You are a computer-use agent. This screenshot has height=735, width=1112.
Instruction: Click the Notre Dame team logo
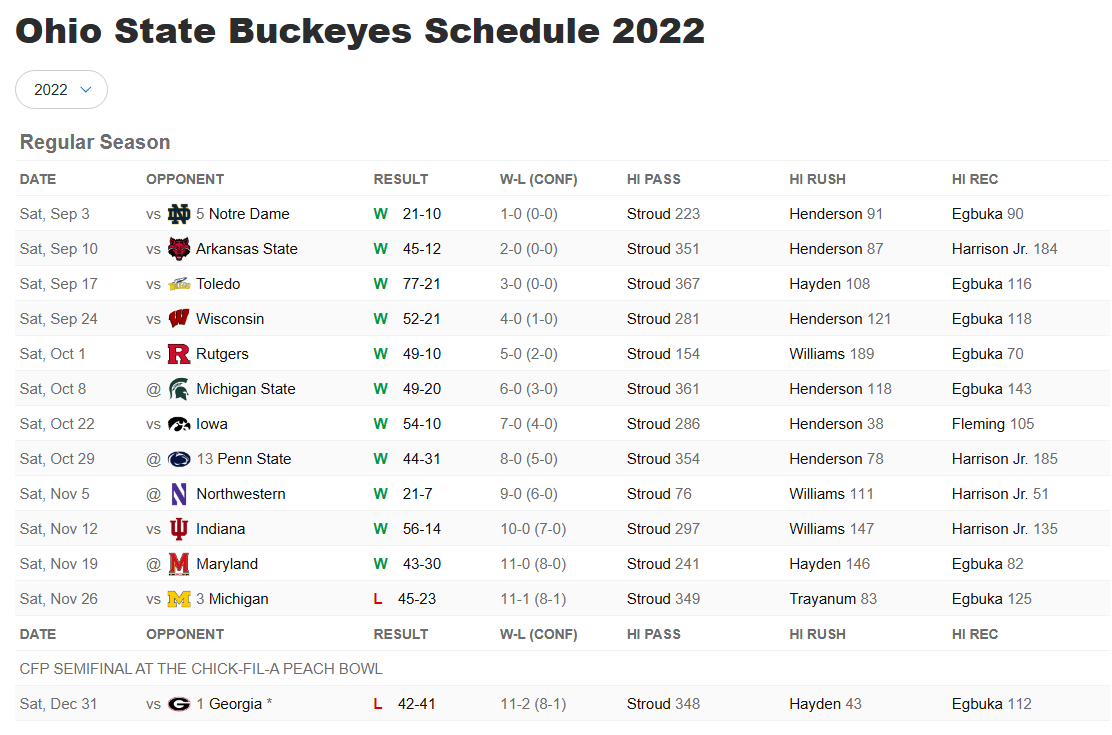coord(179,214)
